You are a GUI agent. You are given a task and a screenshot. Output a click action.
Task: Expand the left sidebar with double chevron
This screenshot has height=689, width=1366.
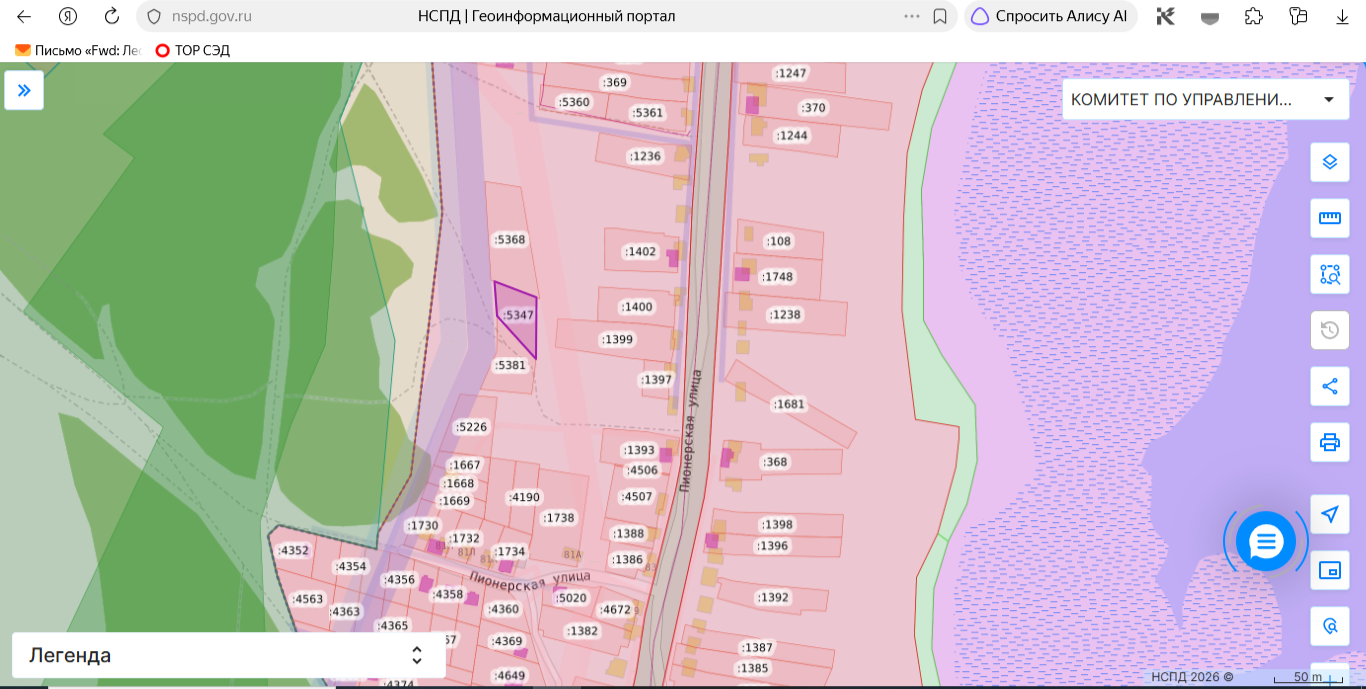[x=24, y=90]
